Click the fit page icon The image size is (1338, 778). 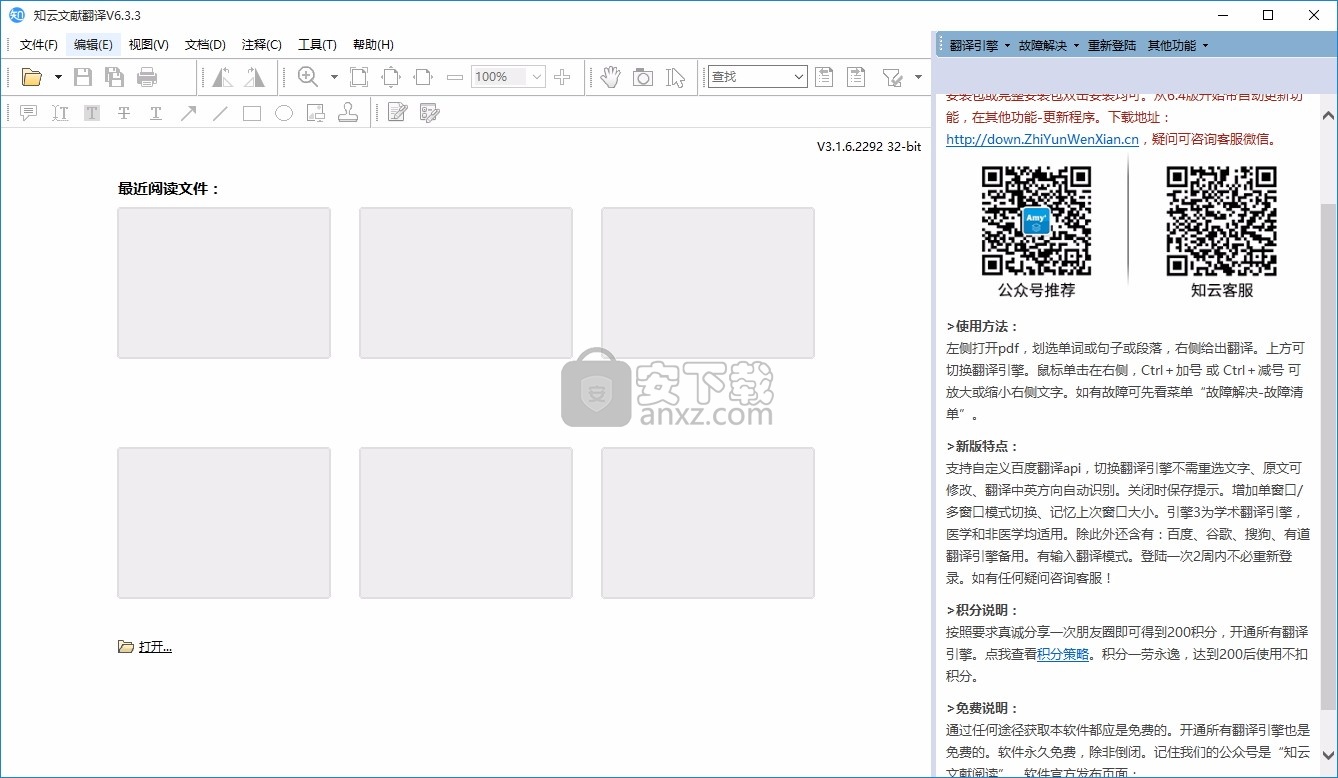click(x=391, y=77)
